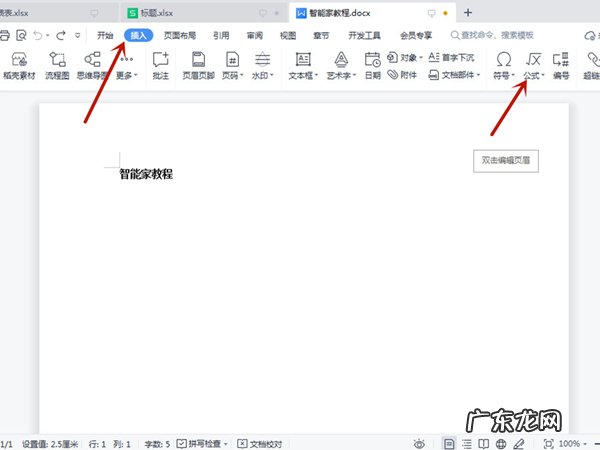
Task: Switch to the 开始 ribbon tab
Action: coord(105,36)
